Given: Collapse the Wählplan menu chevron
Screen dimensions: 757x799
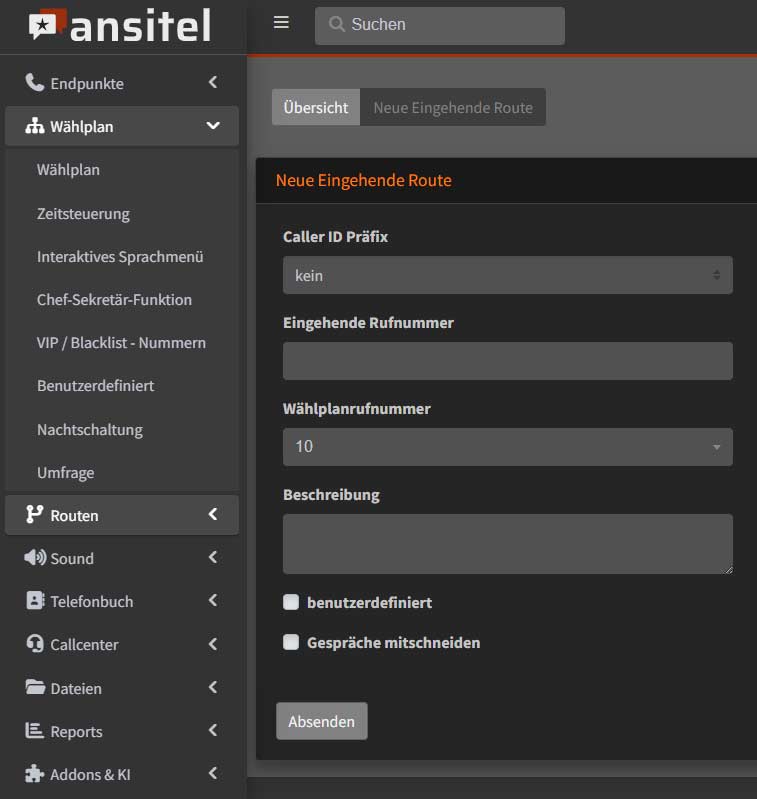Looking at the screenshot, I should pyautogui.click(x=213, y=125).
